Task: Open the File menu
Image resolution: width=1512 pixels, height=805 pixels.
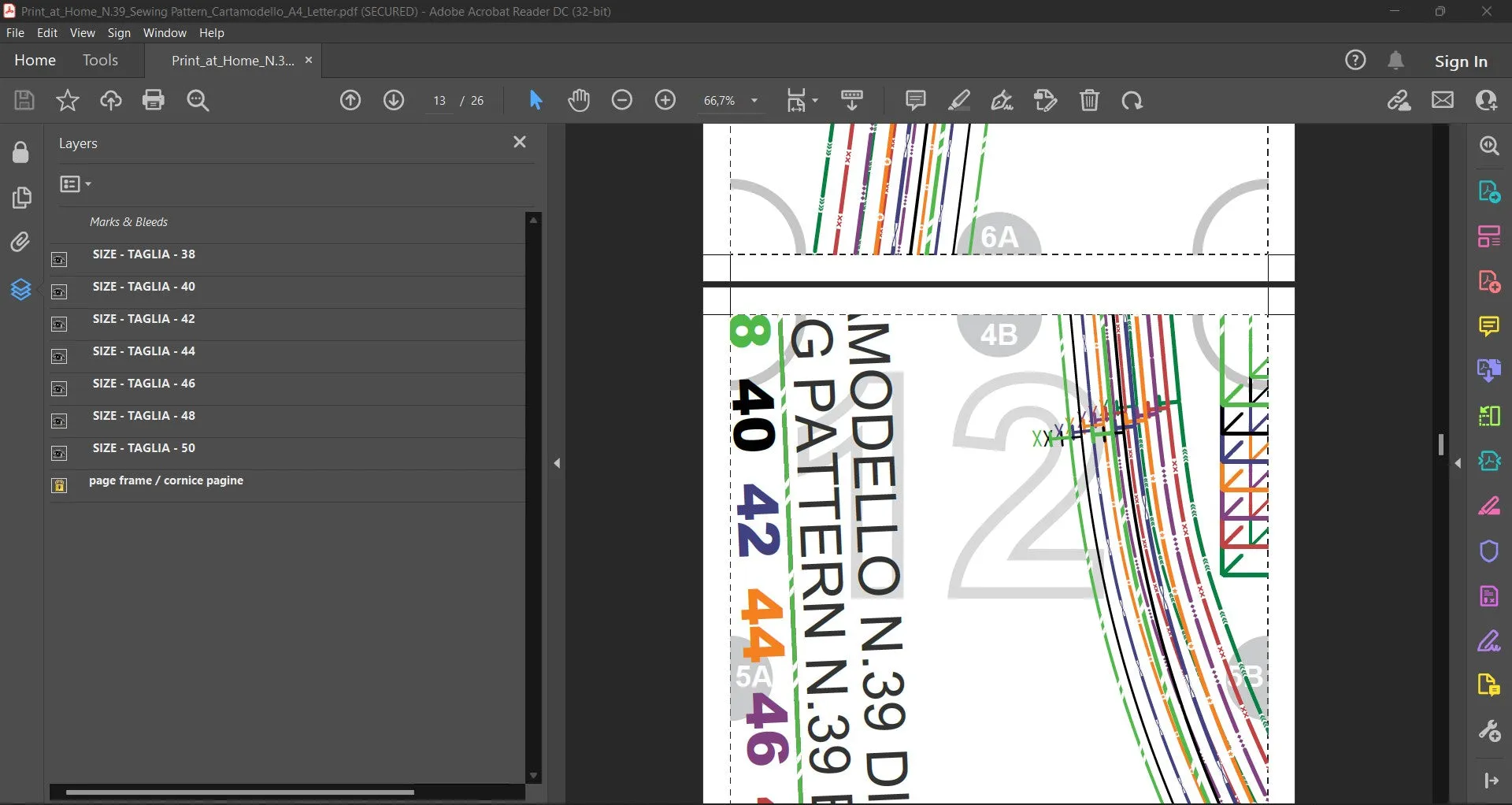Action: [15, 33]
